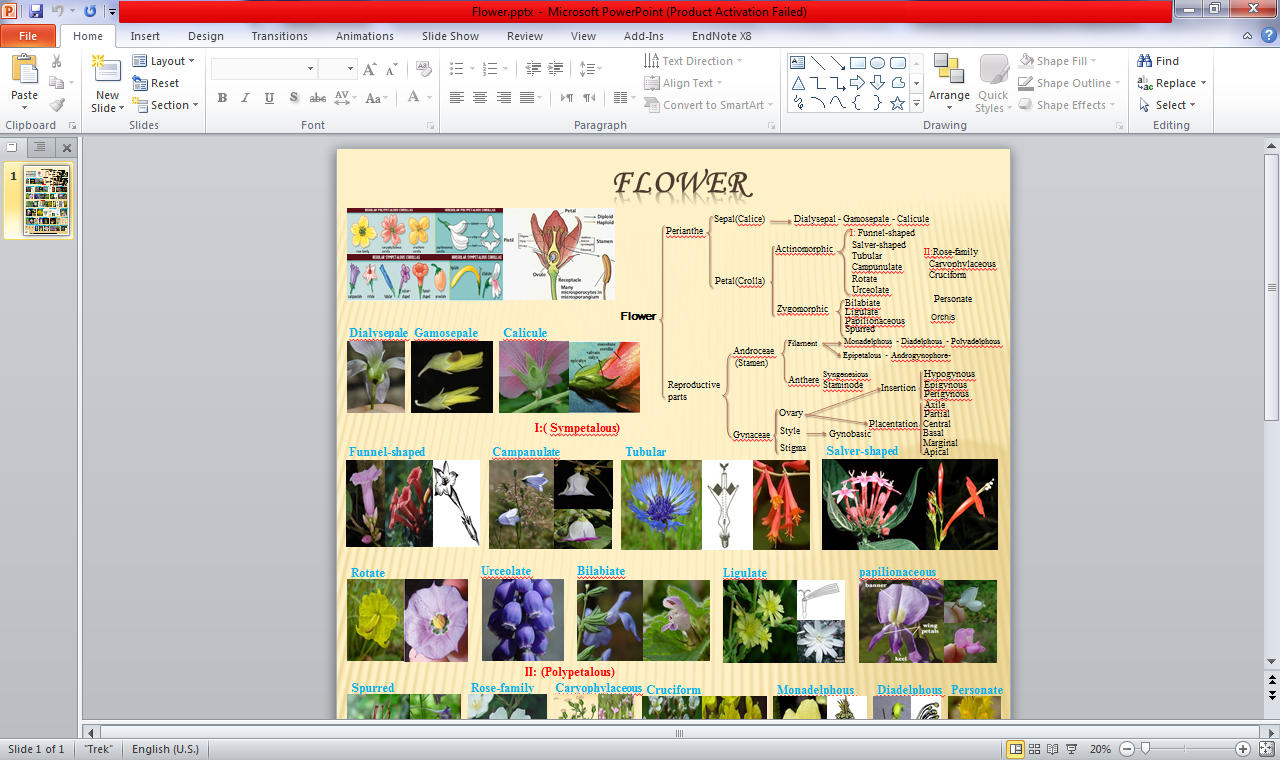
Task: Select slide 1 thumbnail in slides pane
Action: click(x=47, y=200)
